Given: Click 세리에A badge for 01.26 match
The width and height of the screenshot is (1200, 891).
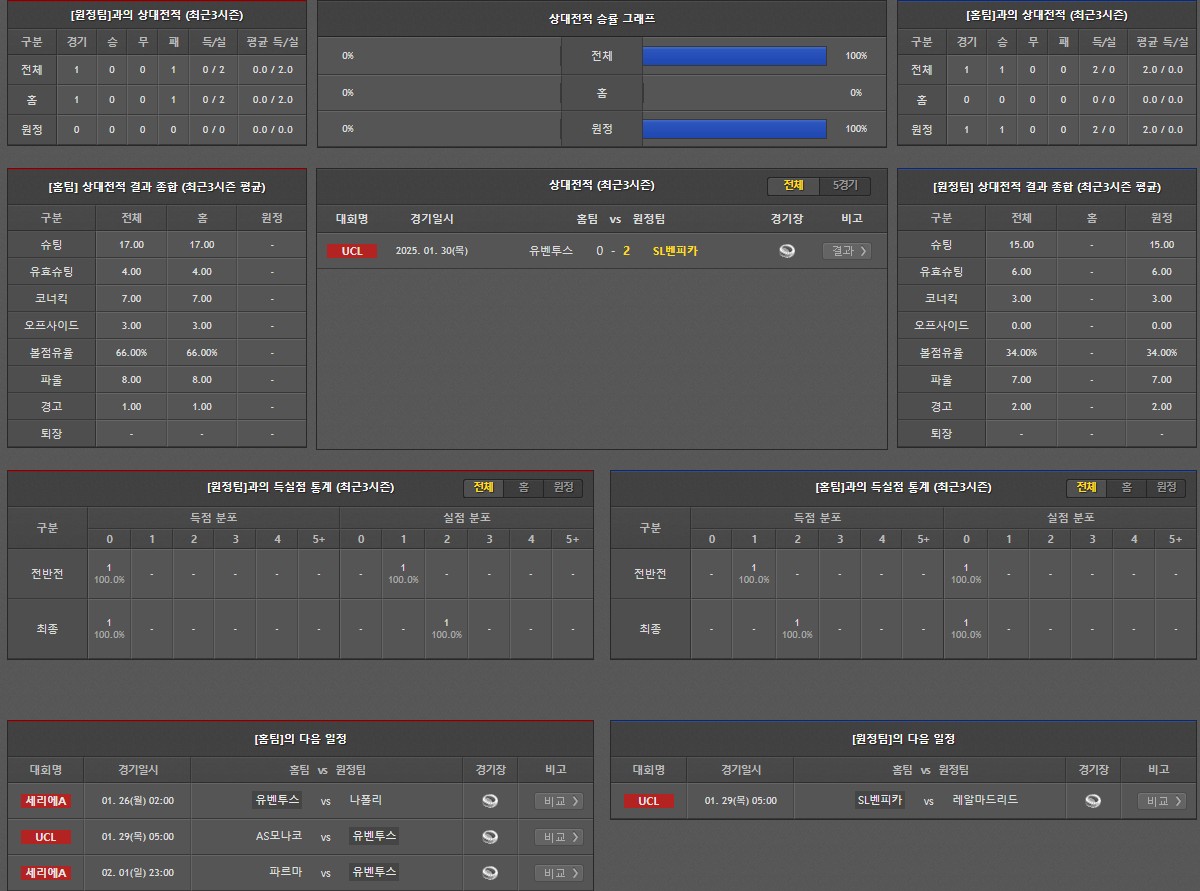Looking at the screenshot, I should [46, 801].
